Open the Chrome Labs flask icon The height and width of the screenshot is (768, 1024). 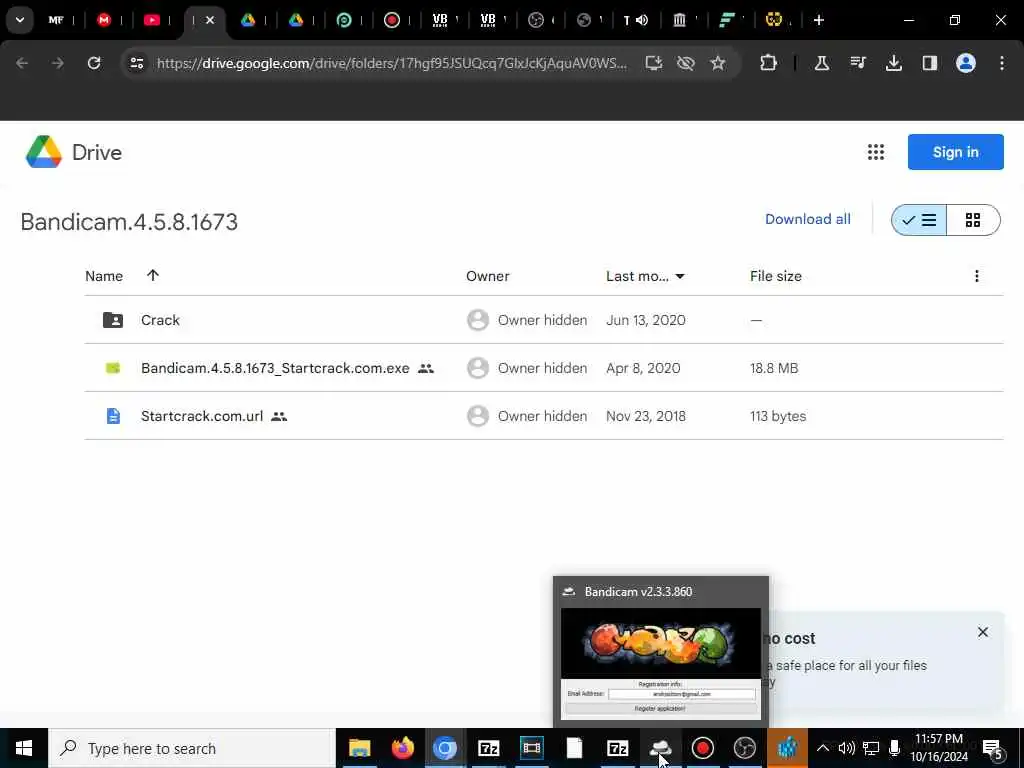822,63
